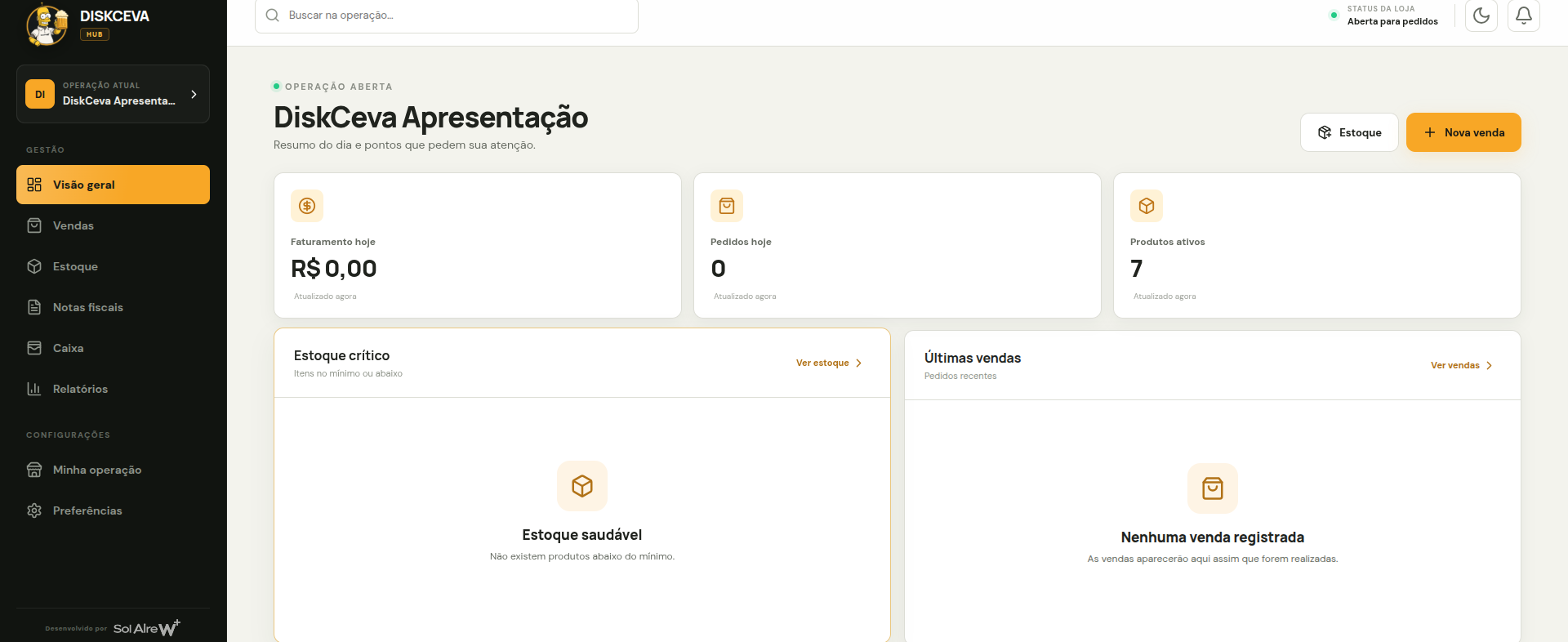Viewport: 1568px width, 642px height.
Task: Click the Produtos ativos box icon
Action: (1147, 206)
